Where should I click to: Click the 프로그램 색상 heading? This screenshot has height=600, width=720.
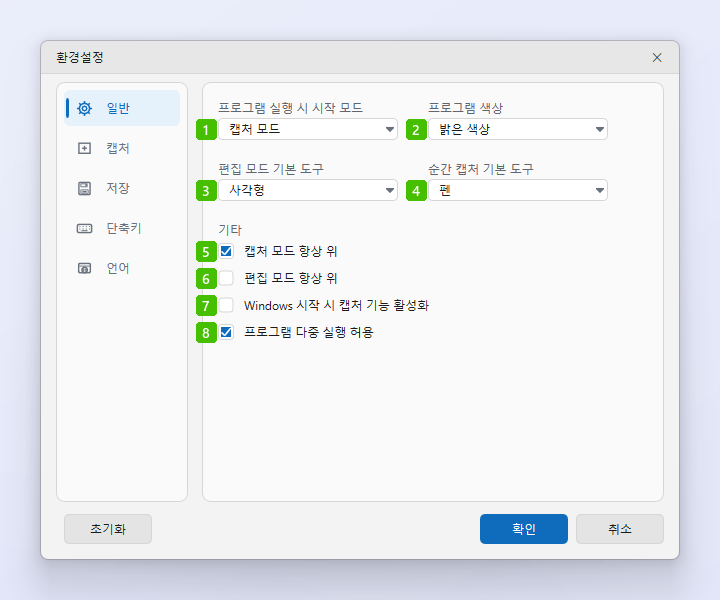pyautogui.click(x=466, y=108)
